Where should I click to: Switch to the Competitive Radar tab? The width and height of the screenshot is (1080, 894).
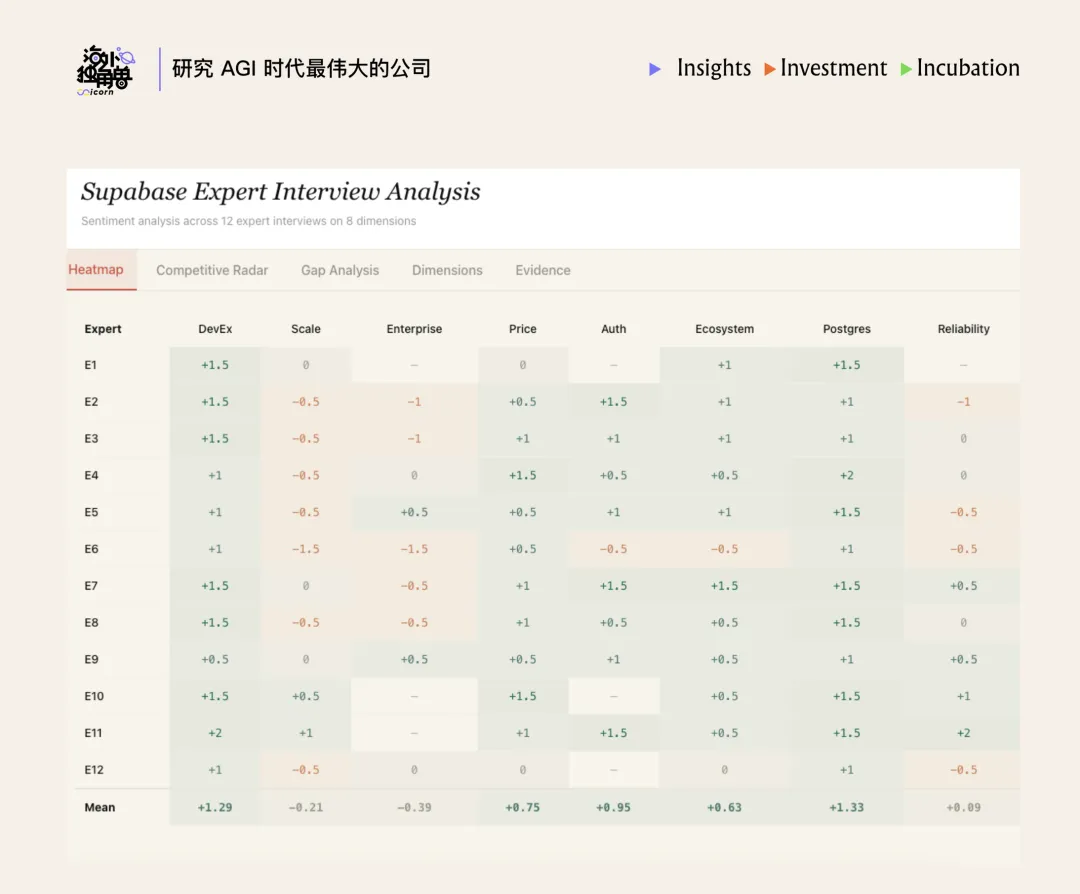(x=212, y=270)
